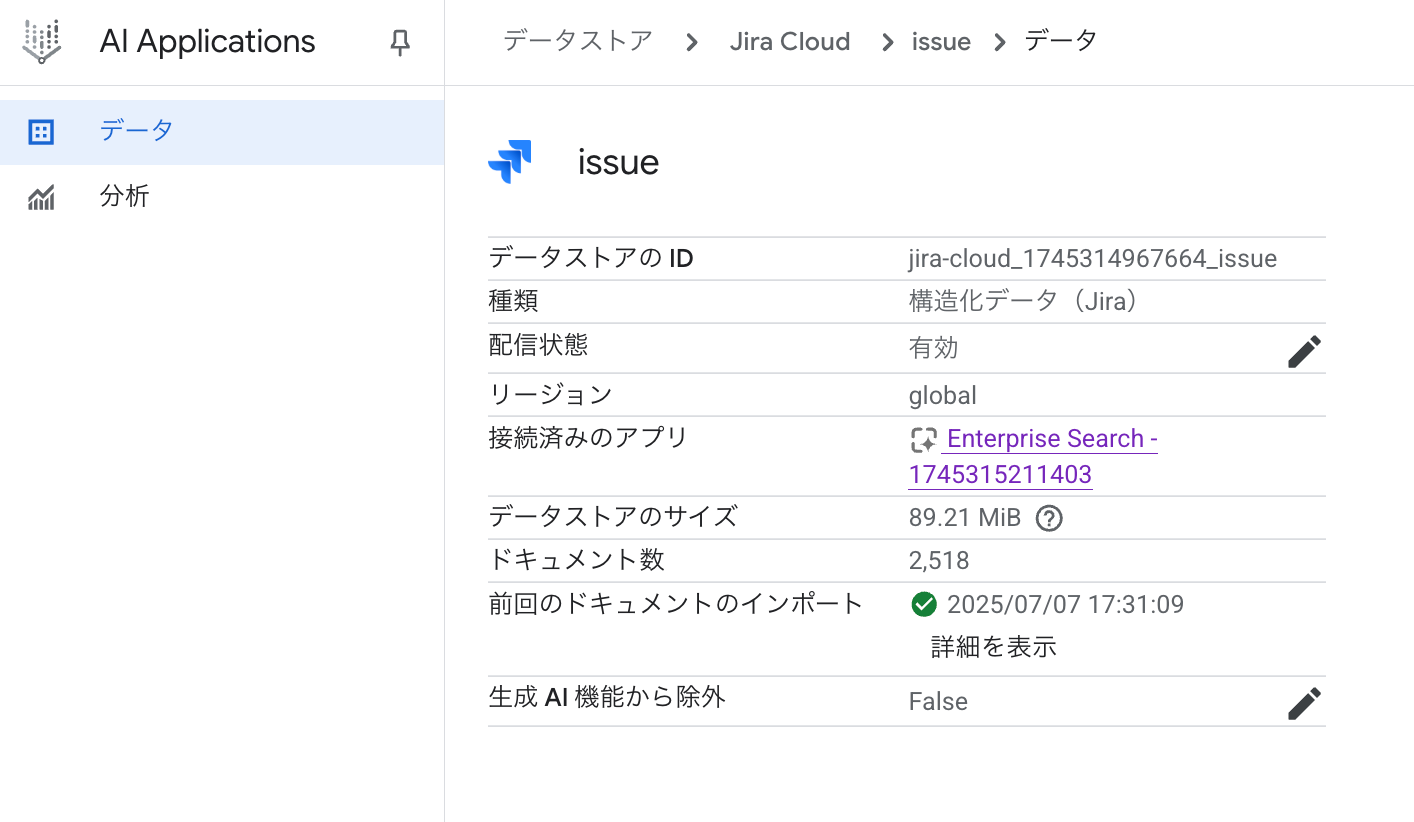1414x822 pixels.
Task: Select the ID jira-cloud_1745314967664_issue
Action: 1093,259
